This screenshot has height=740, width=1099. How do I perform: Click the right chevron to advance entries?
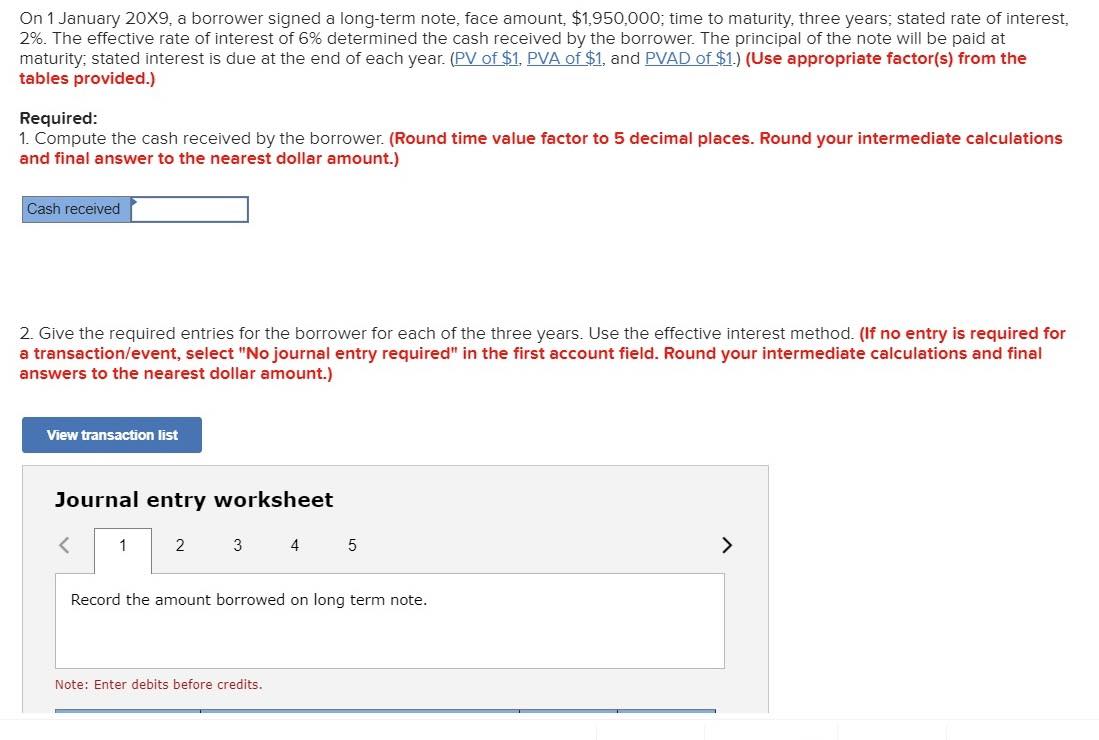coord(727,545)
